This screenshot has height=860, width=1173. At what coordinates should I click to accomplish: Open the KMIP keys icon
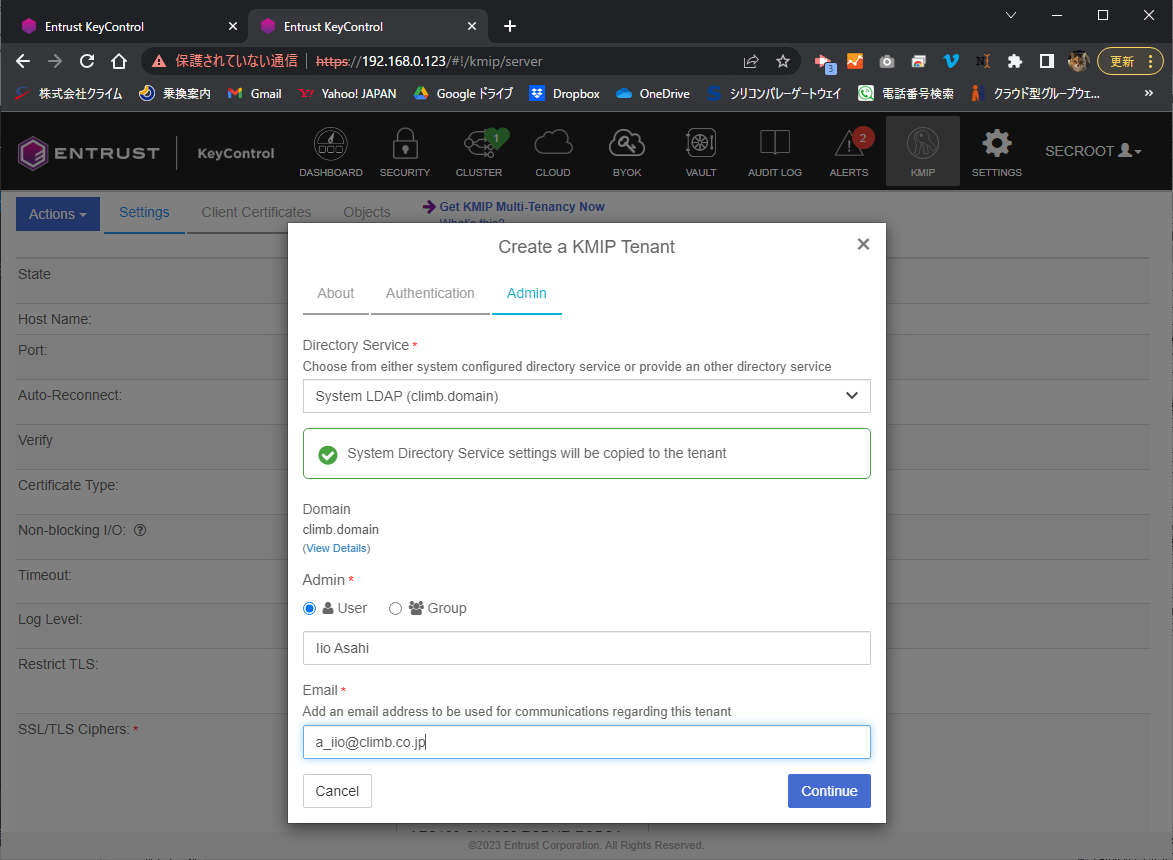[922, 144]
